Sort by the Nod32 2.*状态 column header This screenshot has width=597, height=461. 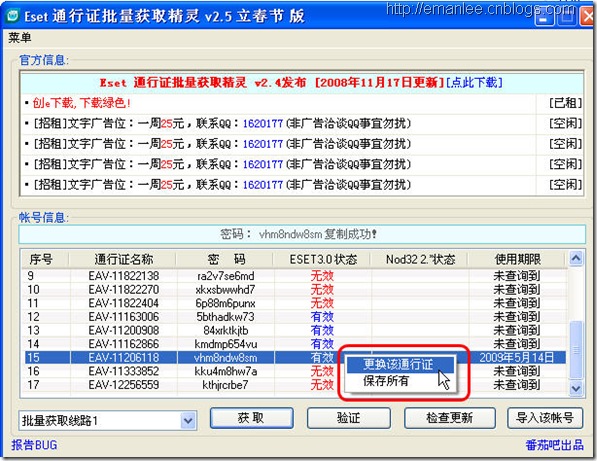420,260
